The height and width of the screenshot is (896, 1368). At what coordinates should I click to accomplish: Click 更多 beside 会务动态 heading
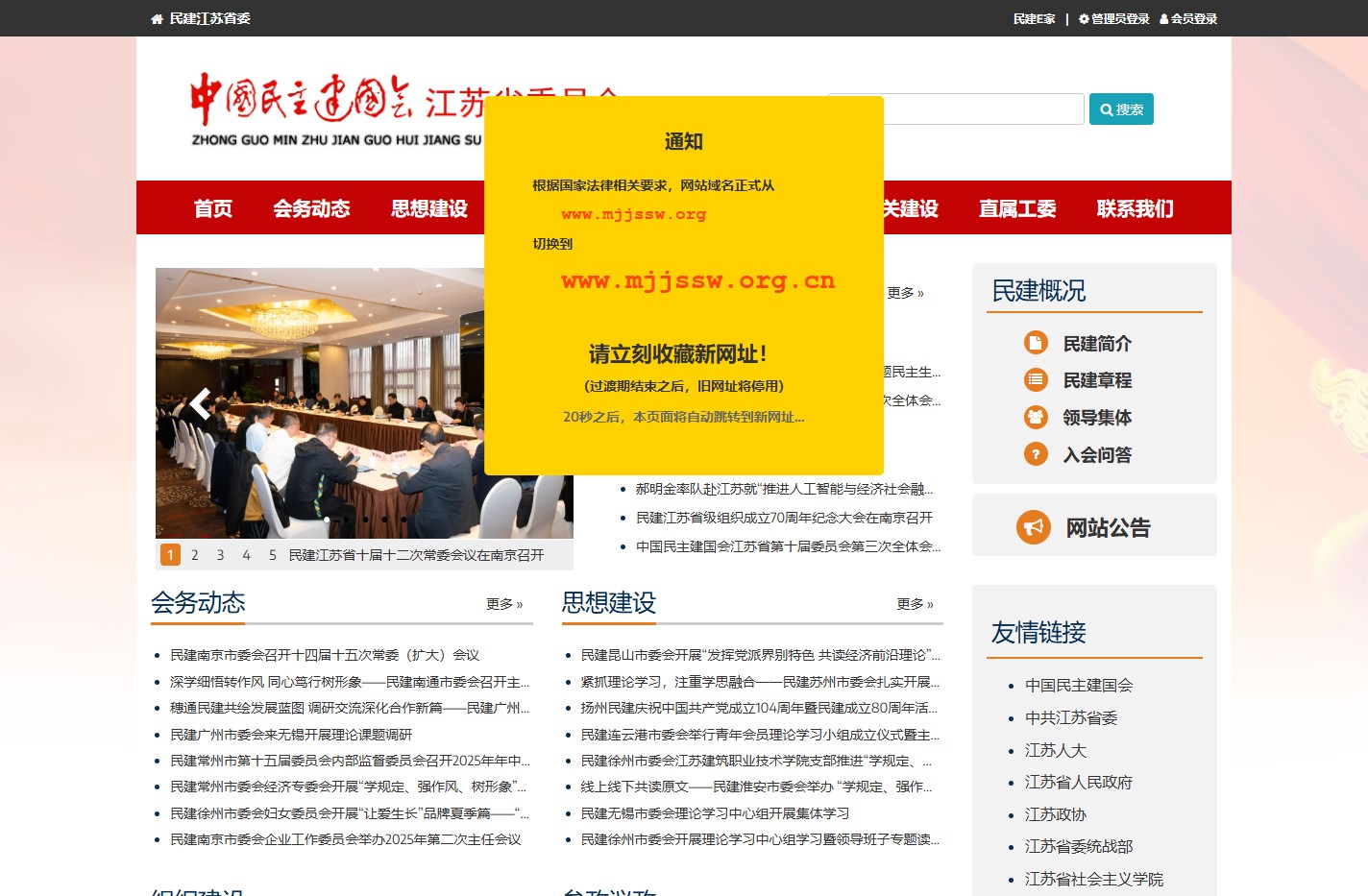point(504,604)
